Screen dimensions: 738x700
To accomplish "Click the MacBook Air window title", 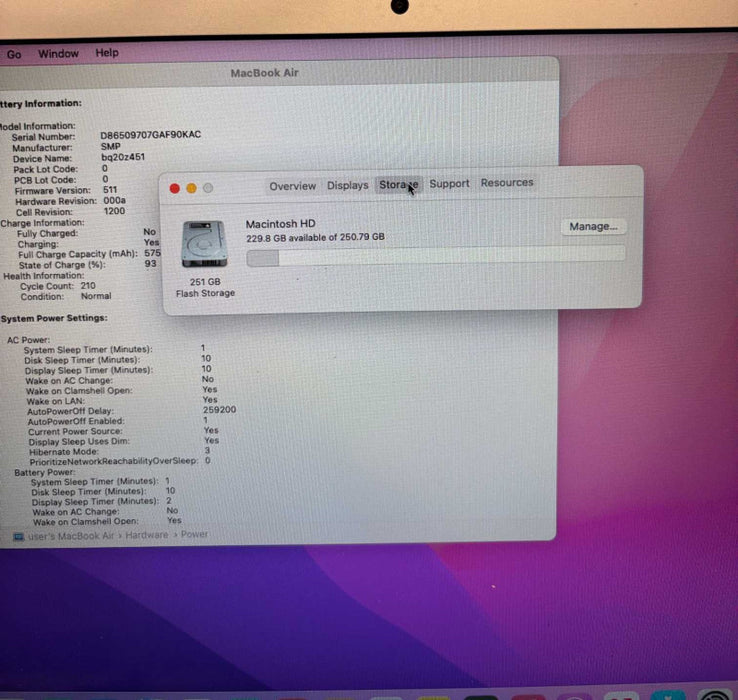I will point(265,73).
